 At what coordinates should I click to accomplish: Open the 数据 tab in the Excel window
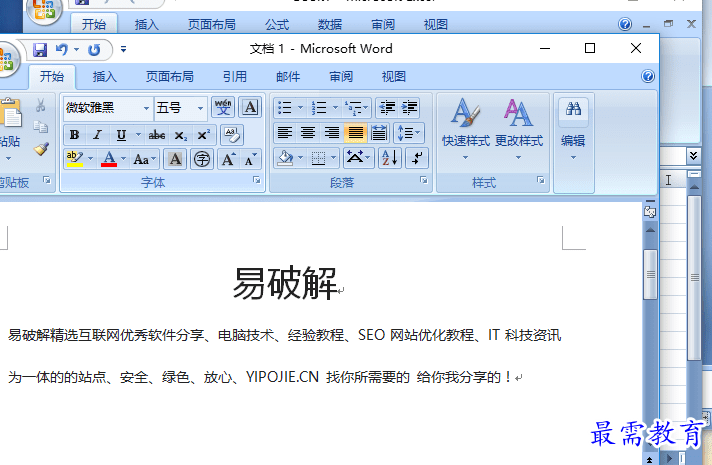[x=330, y=25]
